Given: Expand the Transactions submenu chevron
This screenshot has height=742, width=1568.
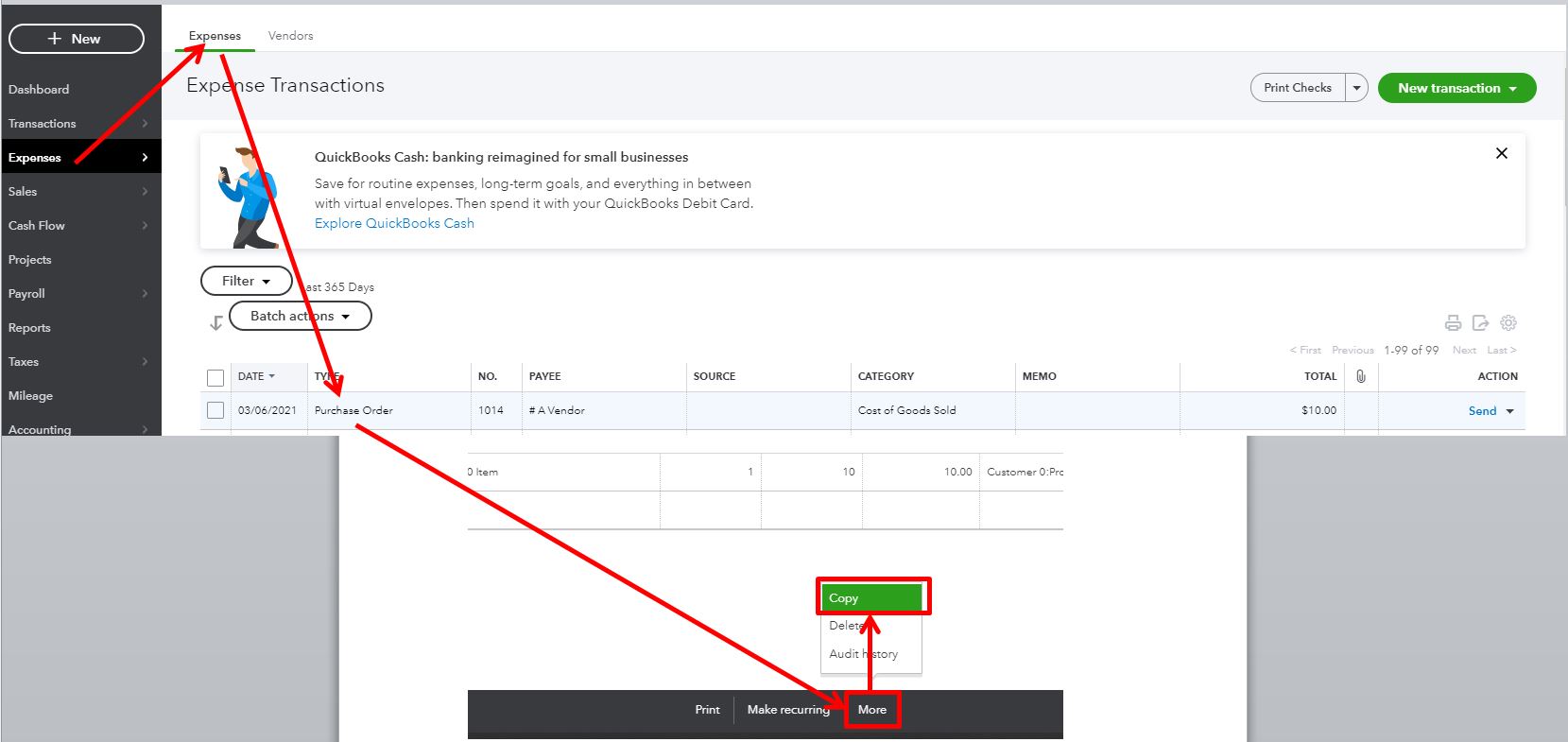Looking at the screenshot, I should click(145, 124).
